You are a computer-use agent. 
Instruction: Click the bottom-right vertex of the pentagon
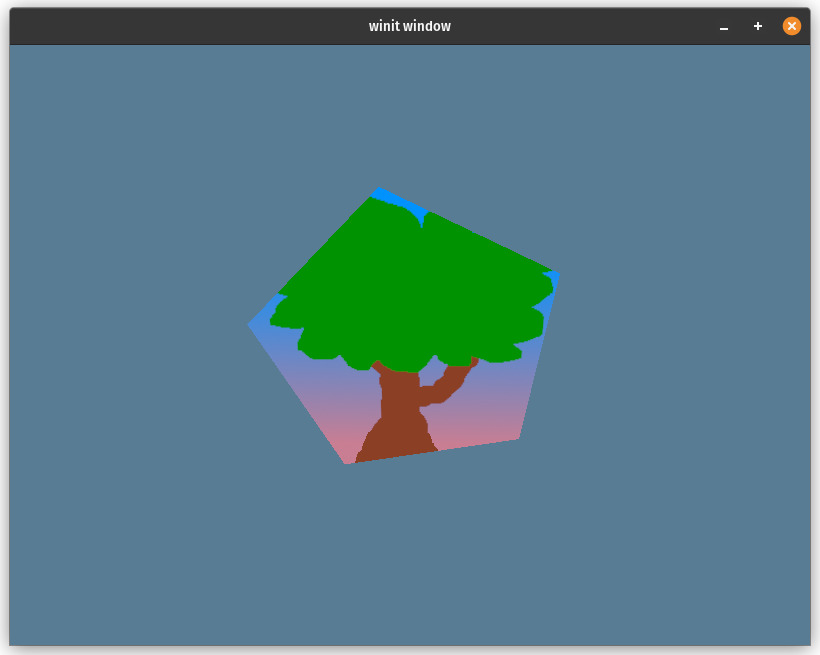520,440
